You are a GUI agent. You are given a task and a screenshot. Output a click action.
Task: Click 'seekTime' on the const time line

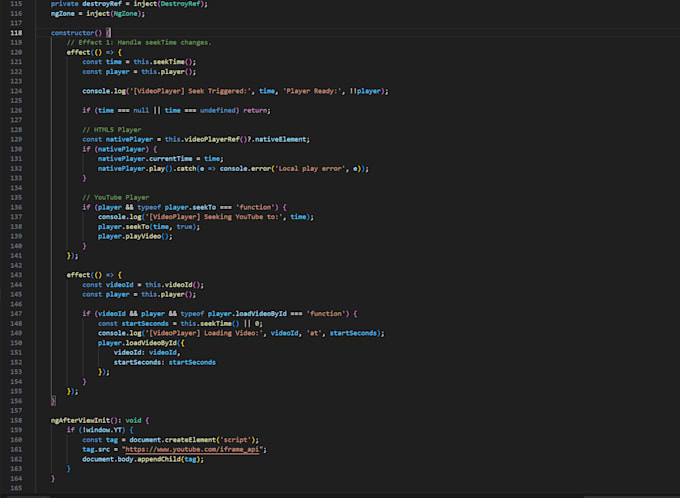pos(169,62)
